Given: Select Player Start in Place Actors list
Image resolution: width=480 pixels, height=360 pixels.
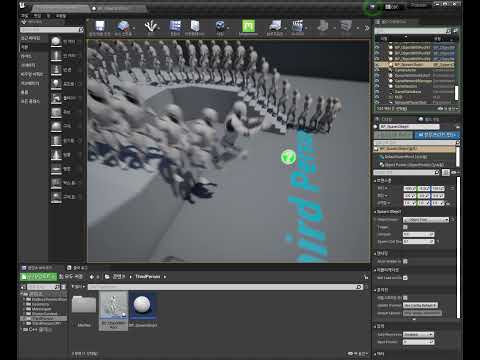Looking at the screenshot, I should point(65,98).
